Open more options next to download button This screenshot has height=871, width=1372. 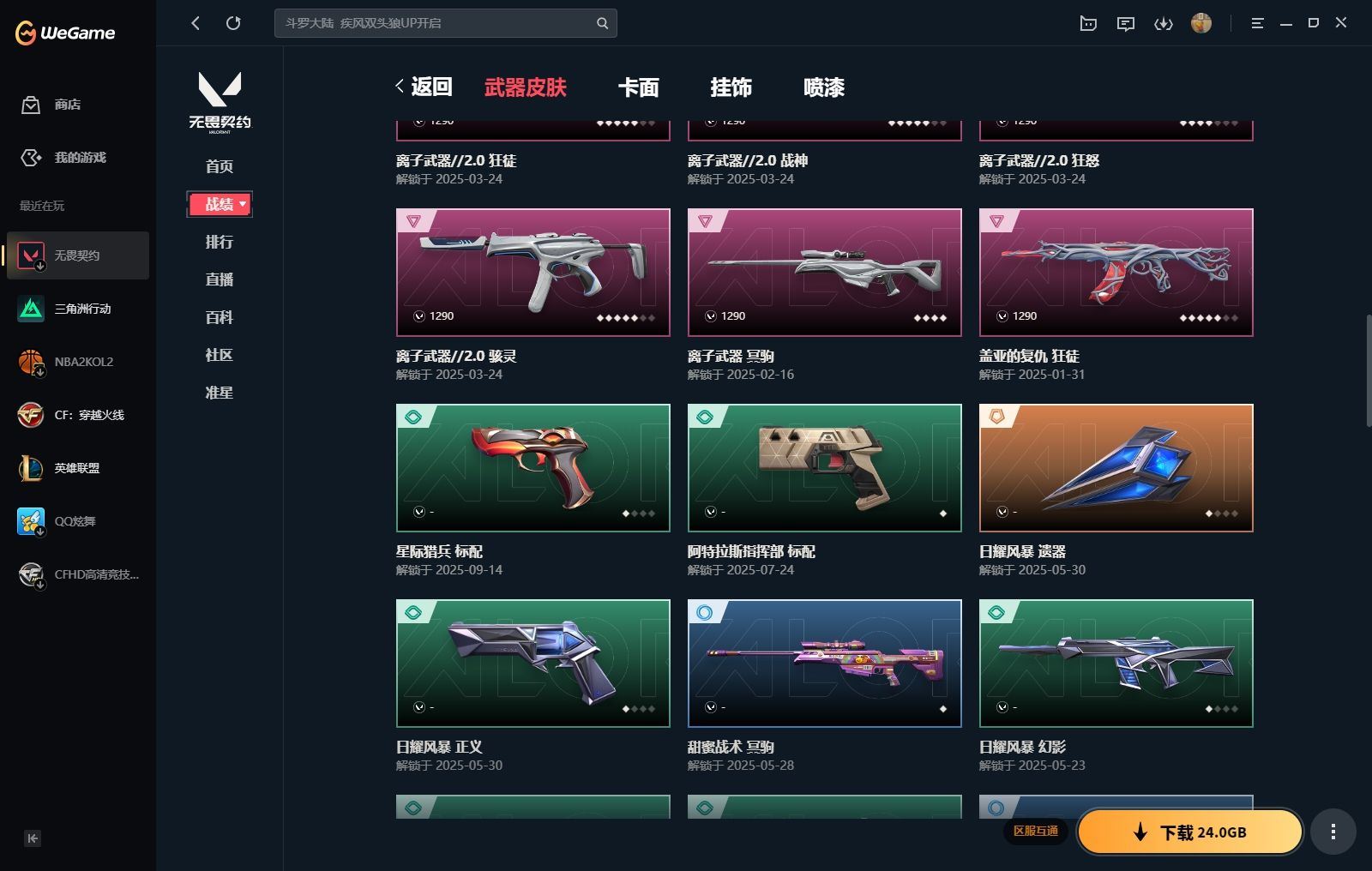click(x=1333, y=832)
